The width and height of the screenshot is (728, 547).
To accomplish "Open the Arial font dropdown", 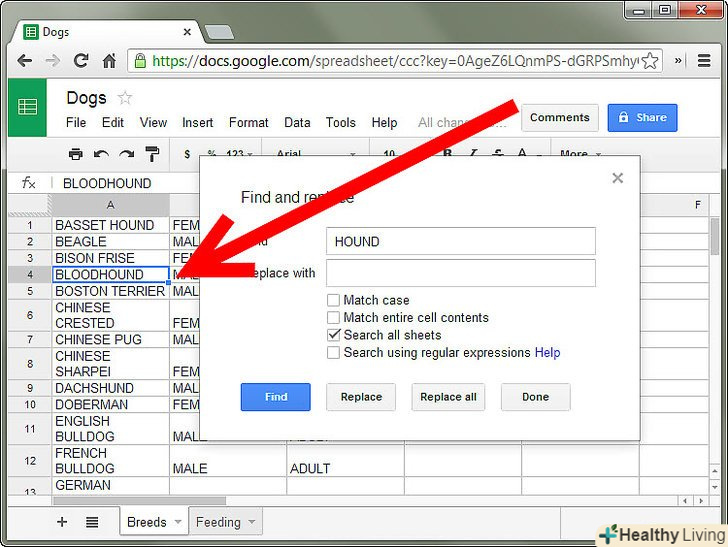I will 316,153.
